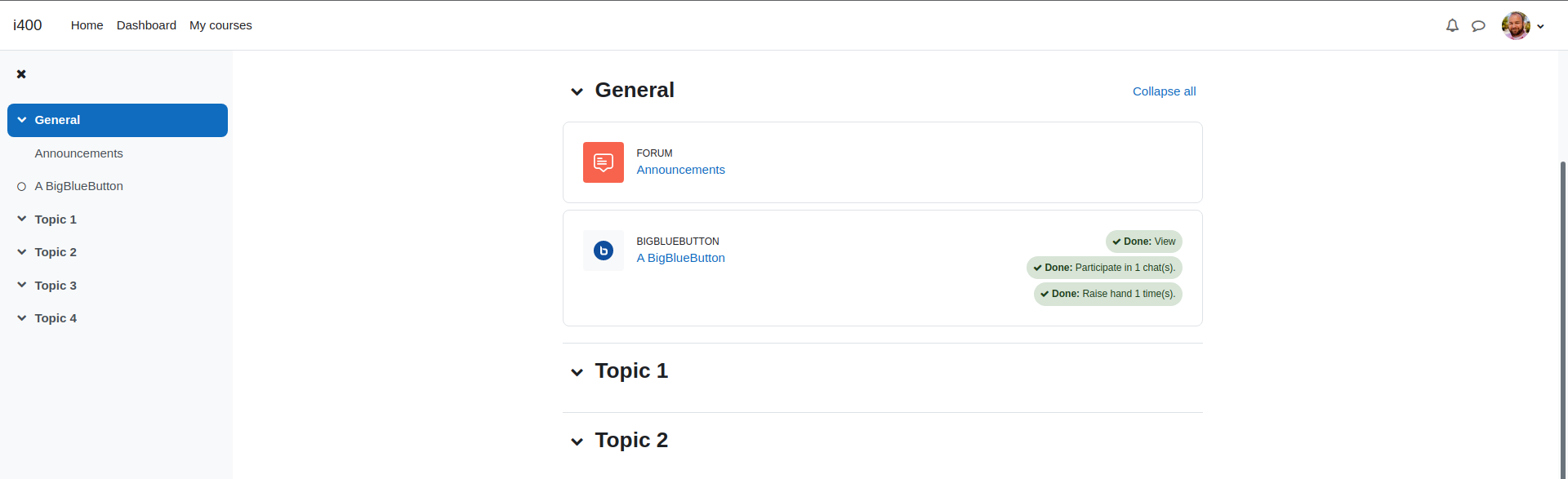Click the BigBlueButton activity icon

pyautogui.click(x=604, y=251)
